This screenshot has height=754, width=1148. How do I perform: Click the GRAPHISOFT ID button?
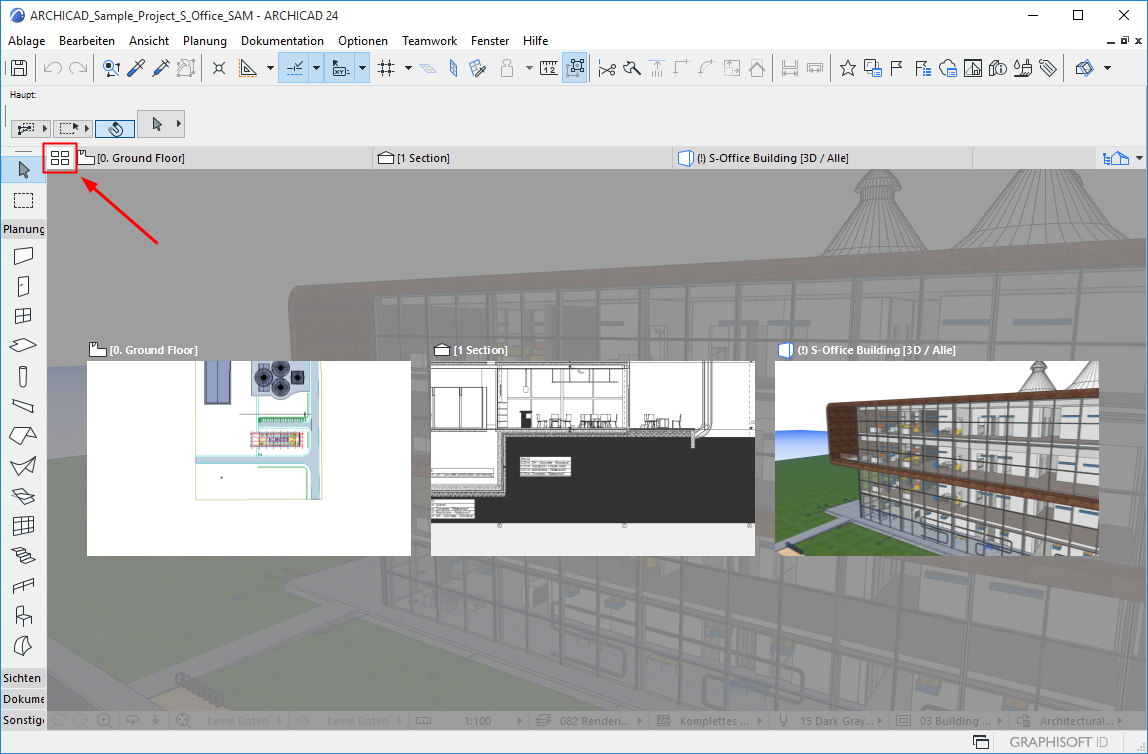[1057, 742]
